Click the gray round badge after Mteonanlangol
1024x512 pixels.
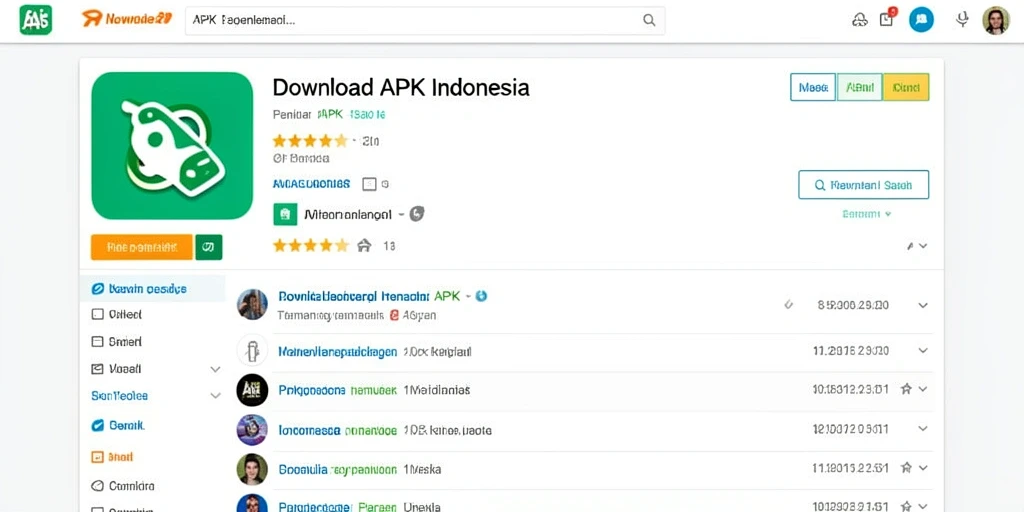pyautogui.click(x=417, y=214)
